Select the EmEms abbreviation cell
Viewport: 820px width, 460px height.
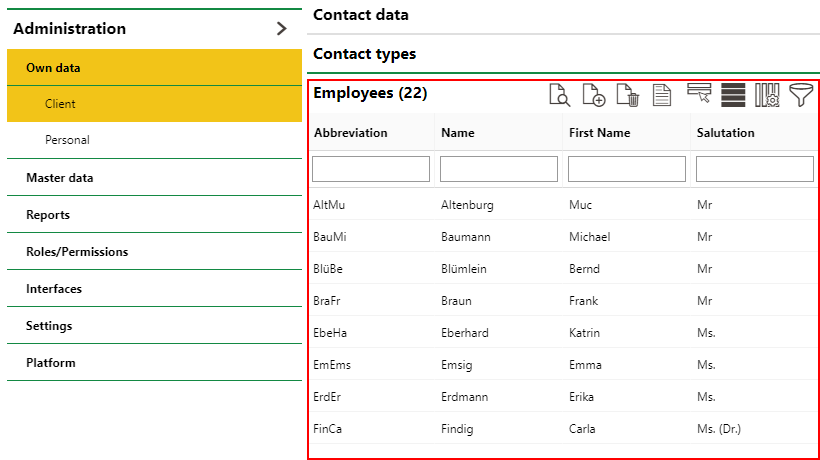[x=332, y=364]
